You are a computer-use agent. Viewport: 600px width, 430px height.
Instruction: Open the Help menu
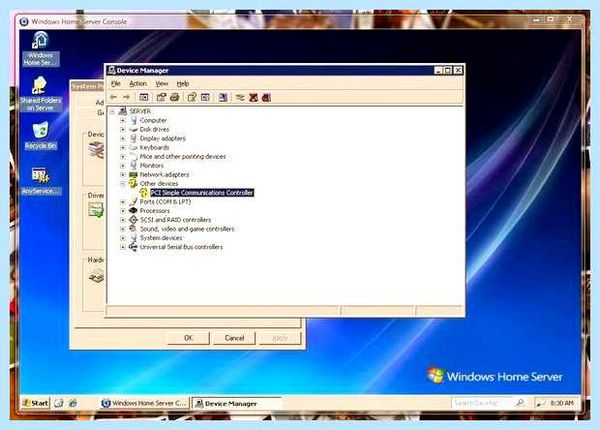[x=183, y=83]
